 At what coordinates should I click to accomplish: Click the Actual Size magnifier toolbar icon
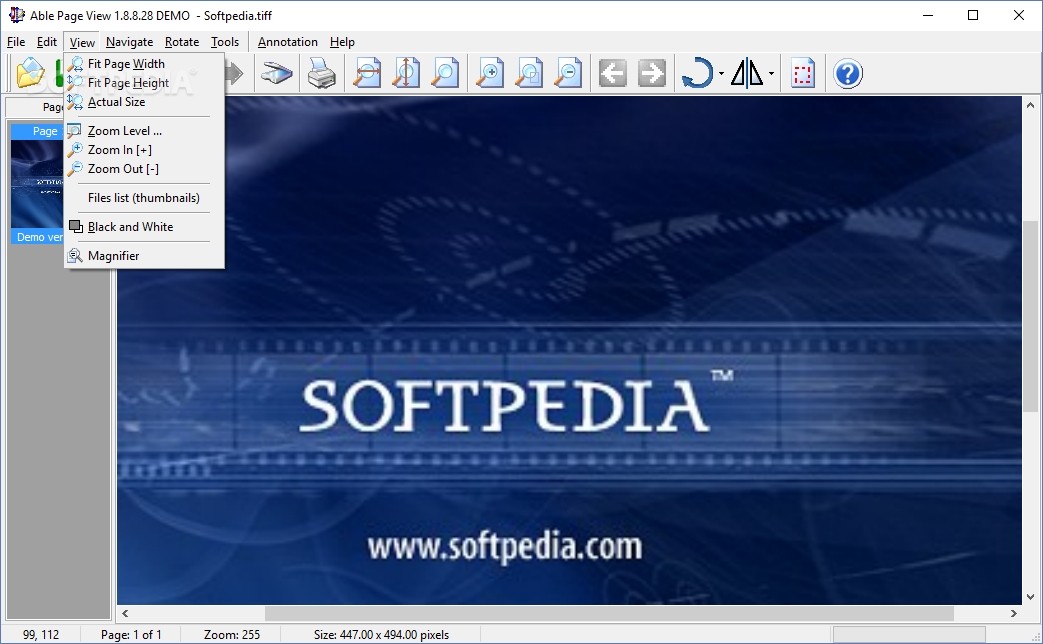[x=445, y=73]
